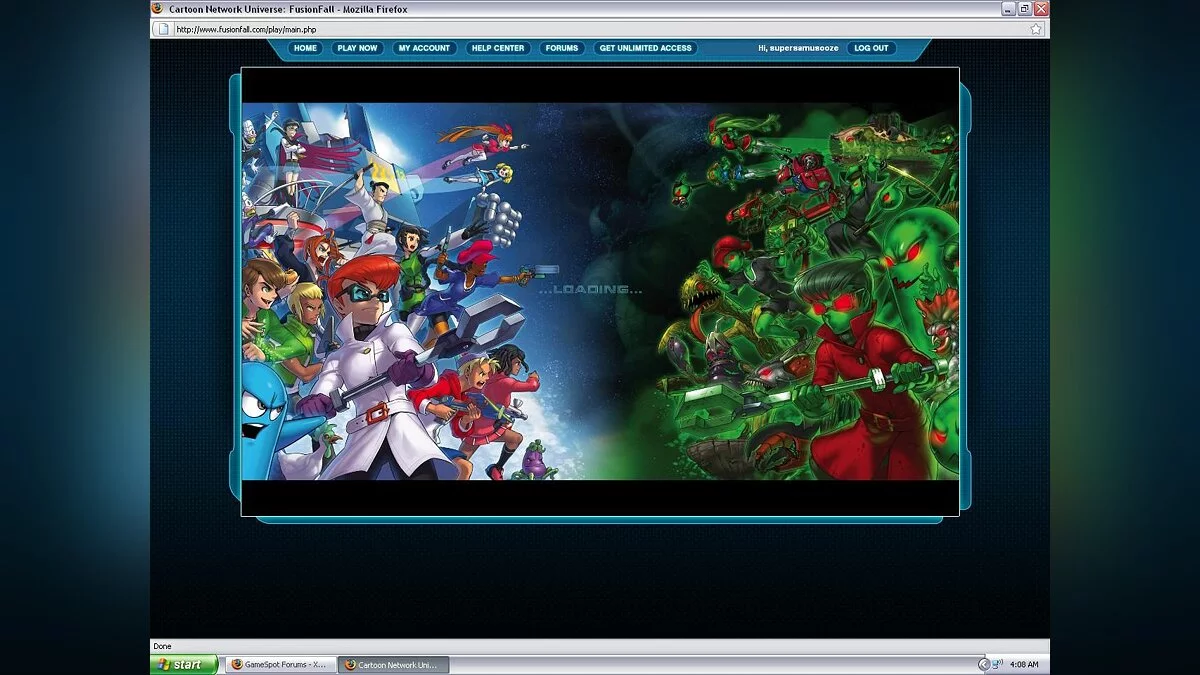Click the tray expand arrow icon

coord(983,664)
